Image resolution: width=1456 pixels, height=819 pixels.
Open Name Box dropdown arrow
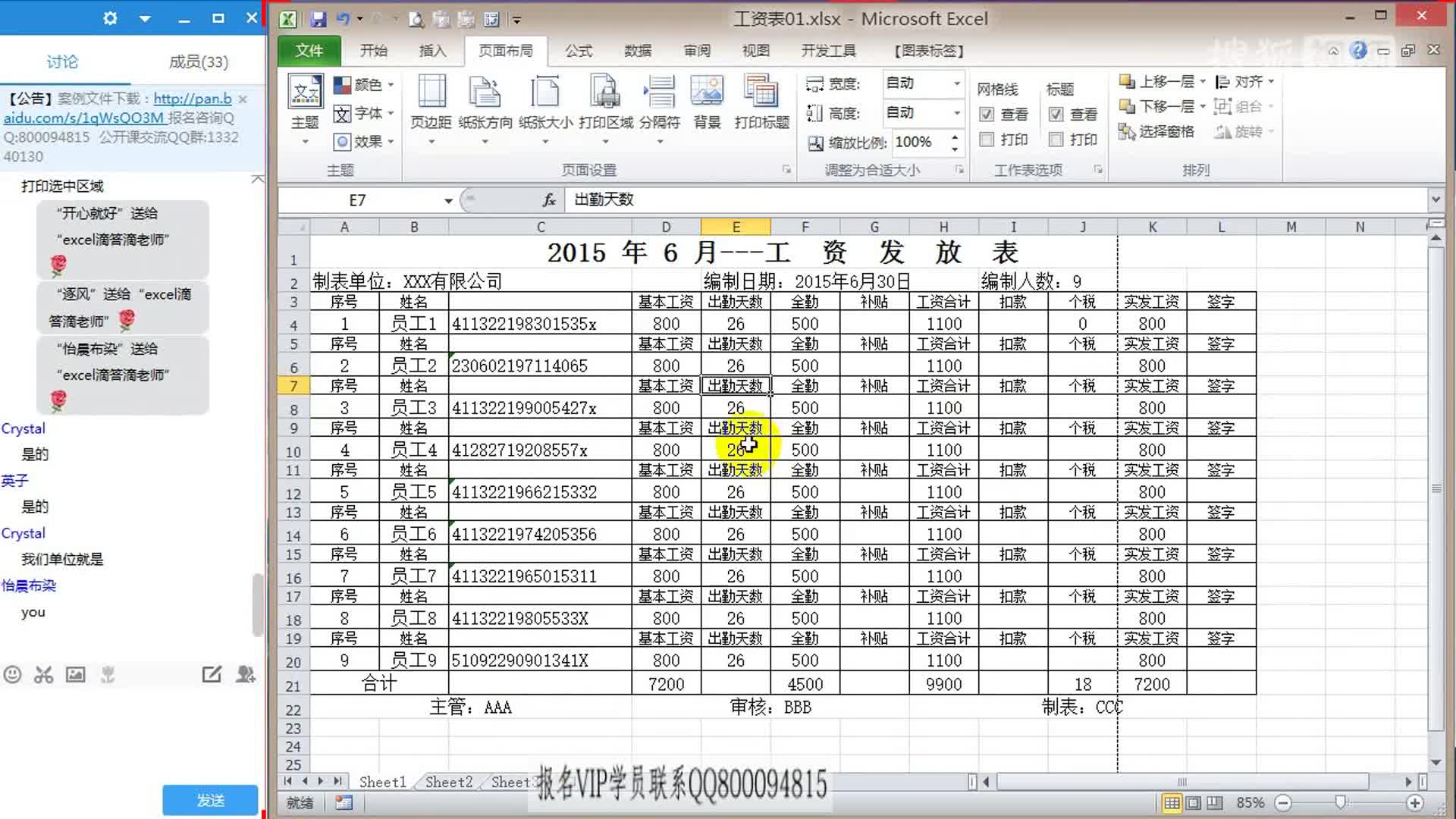[448, 200]
